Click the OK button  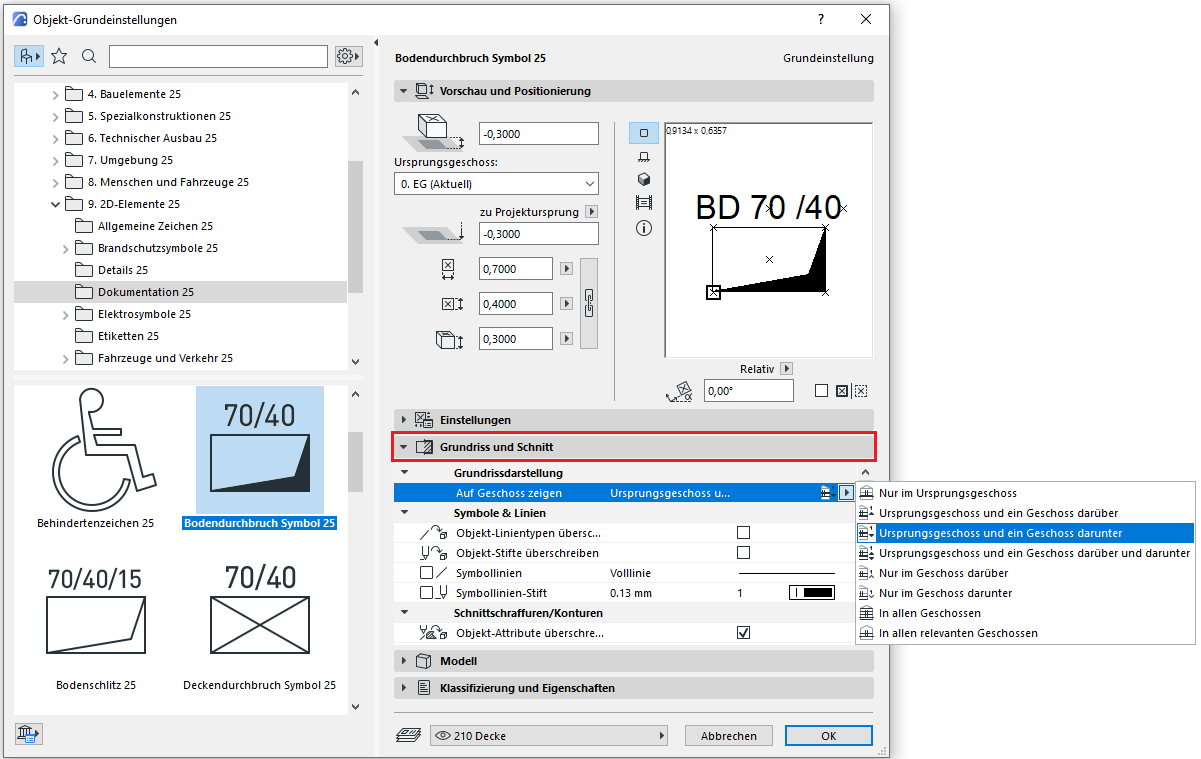[828, 736]
